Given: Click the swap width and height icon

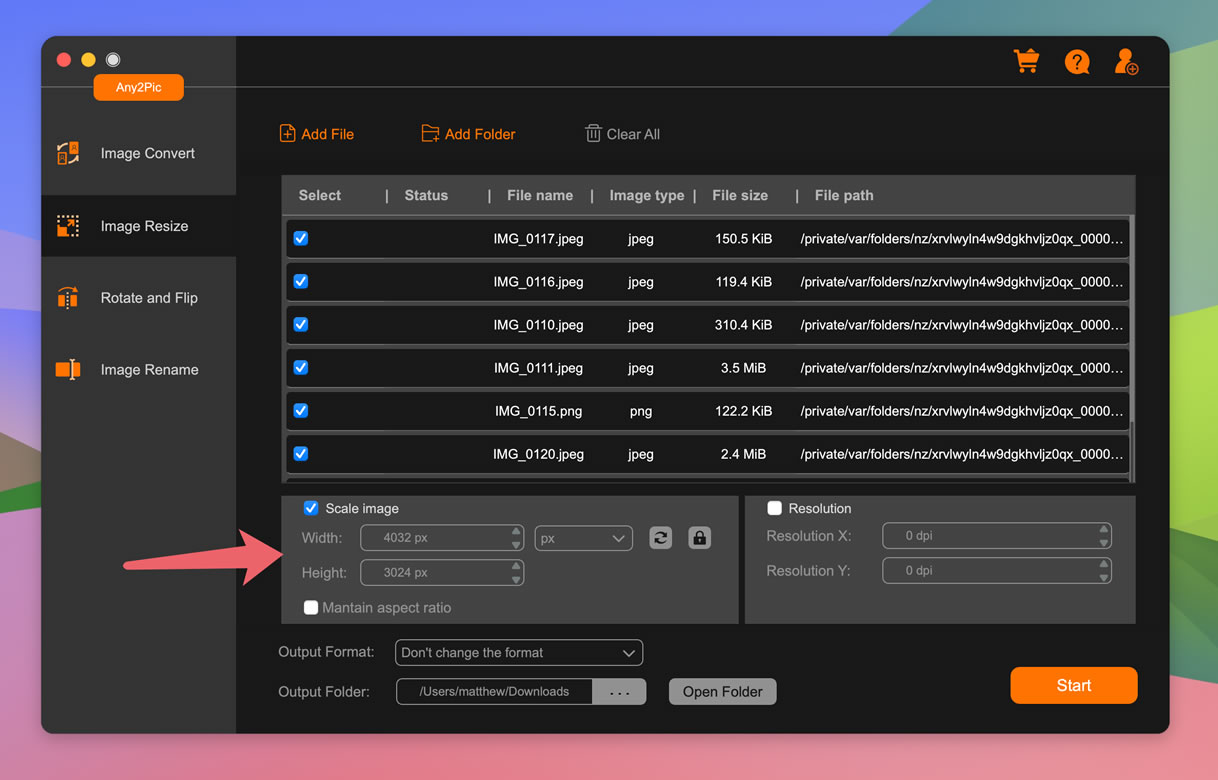Looking at the screenshot, I should pos(661,538).
